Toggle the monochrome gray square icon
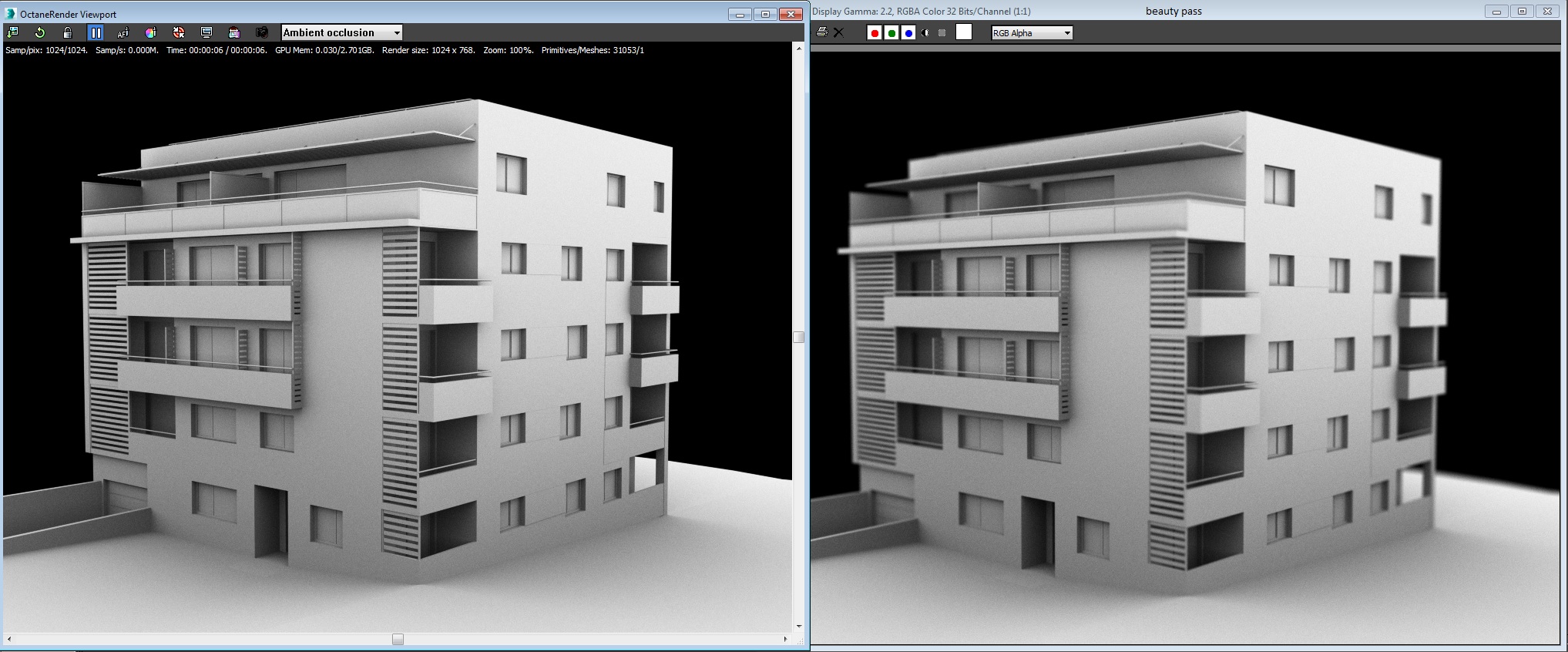 tap(942, 32)
